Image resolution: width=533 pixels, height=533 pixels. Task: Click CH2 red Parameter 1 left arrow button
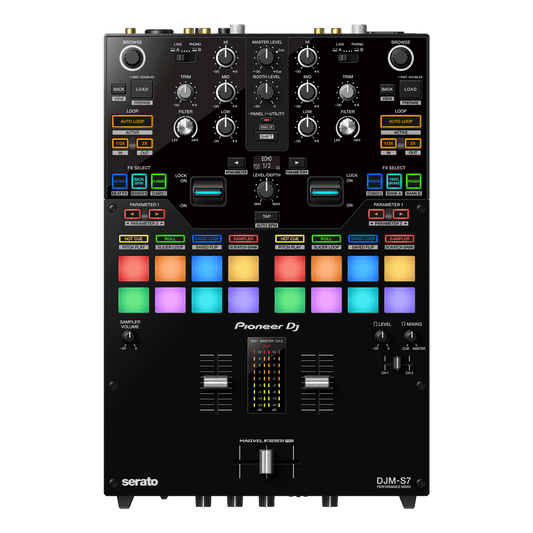click(x=376, y=214)
